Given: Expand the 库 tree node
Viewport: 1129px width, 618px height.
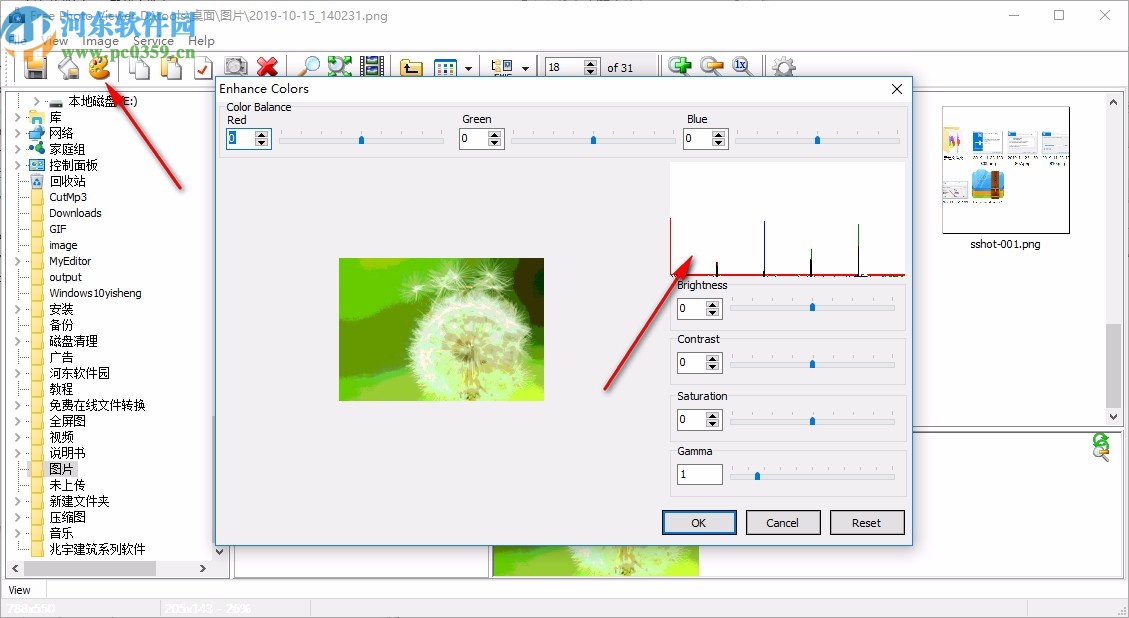Looking at the screenshot, I should pos(18,117).
